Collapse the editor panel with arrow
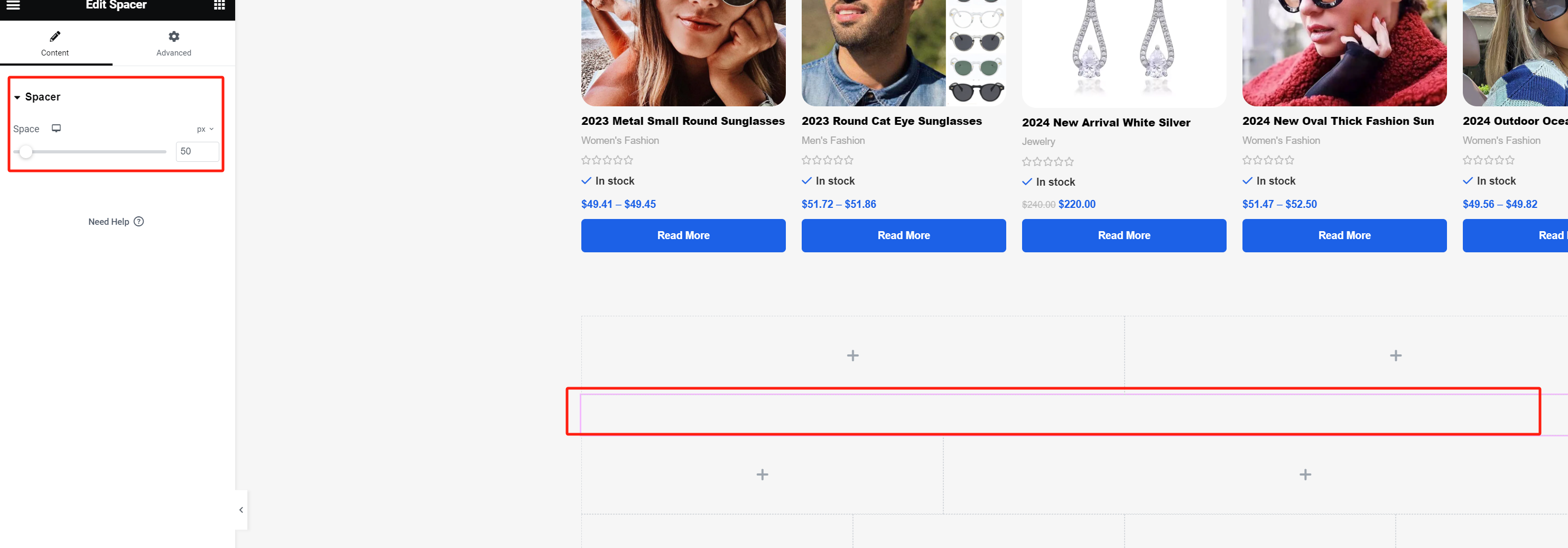Image resolution: width=1568 pixels, height=548 pixels. 241,509
